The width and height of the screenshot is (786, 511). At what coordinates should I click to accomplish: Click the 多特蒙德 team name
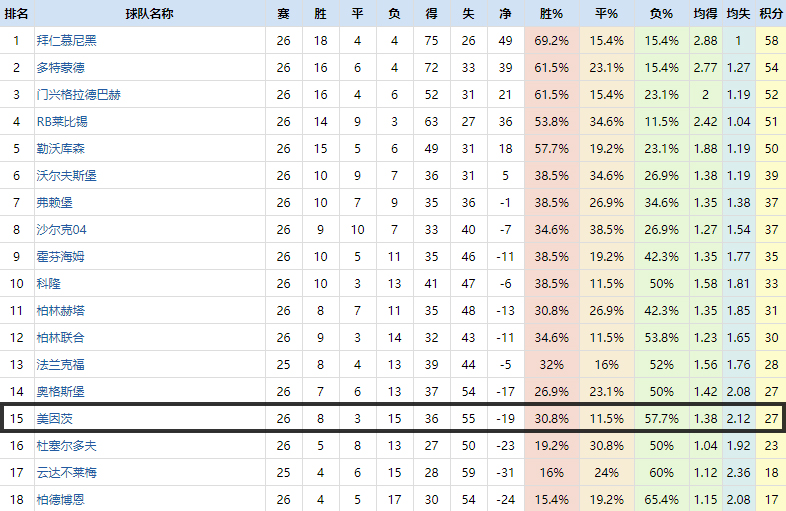click(60, 68)
